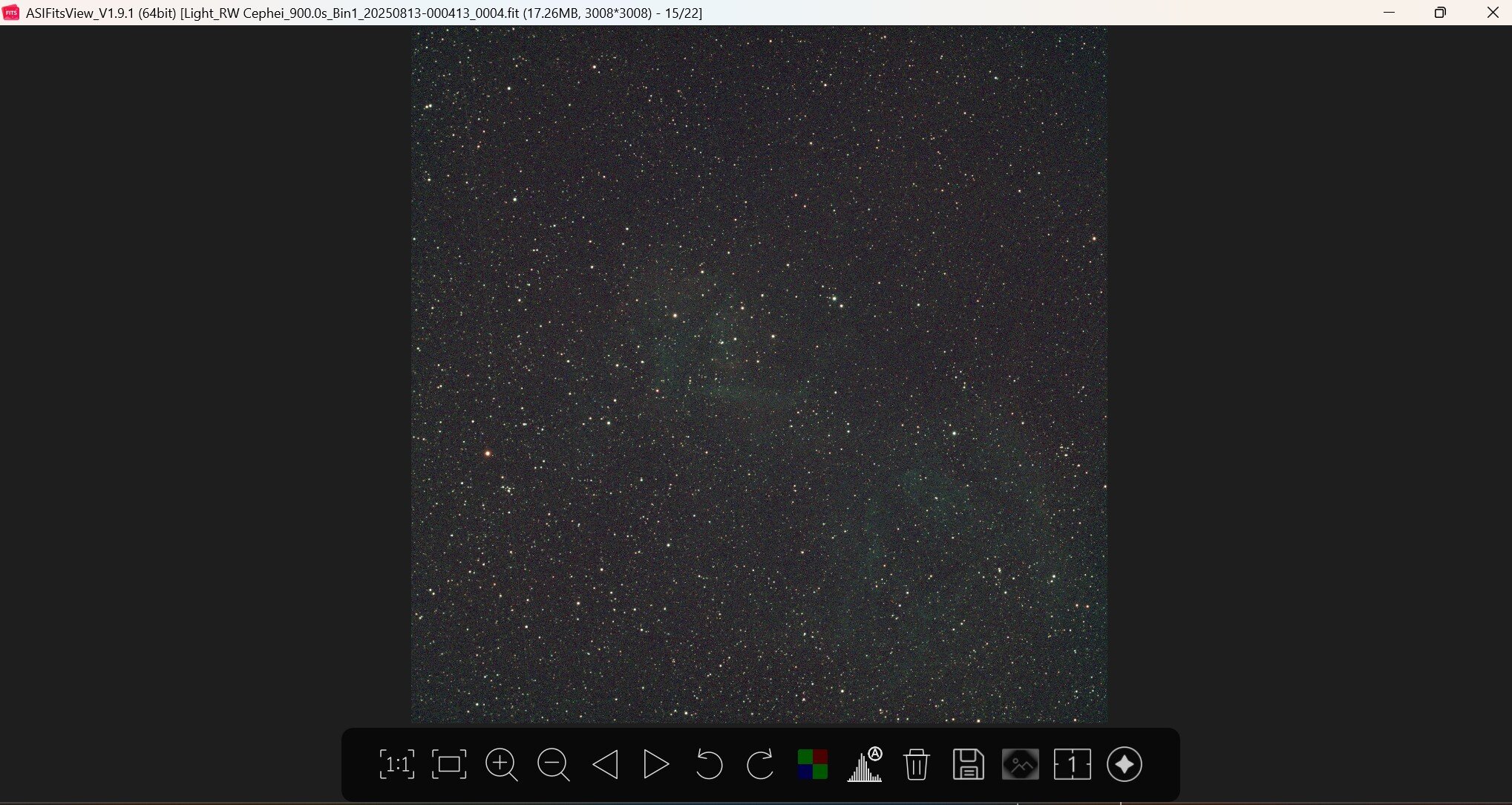Toggle auto histogram stretch
1512x805 pixels.
[x=865, y=764]
